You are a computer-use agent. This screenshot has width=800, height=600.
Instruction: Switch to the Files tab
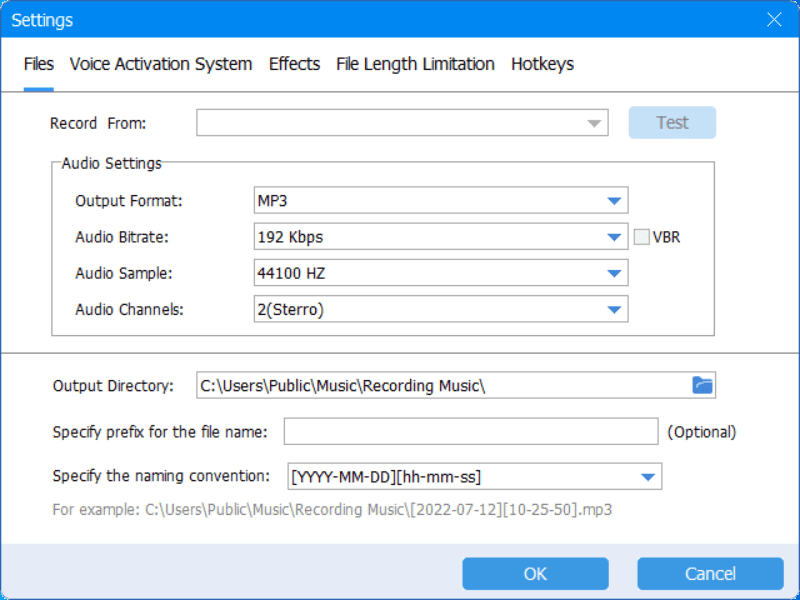coord(39,64)
